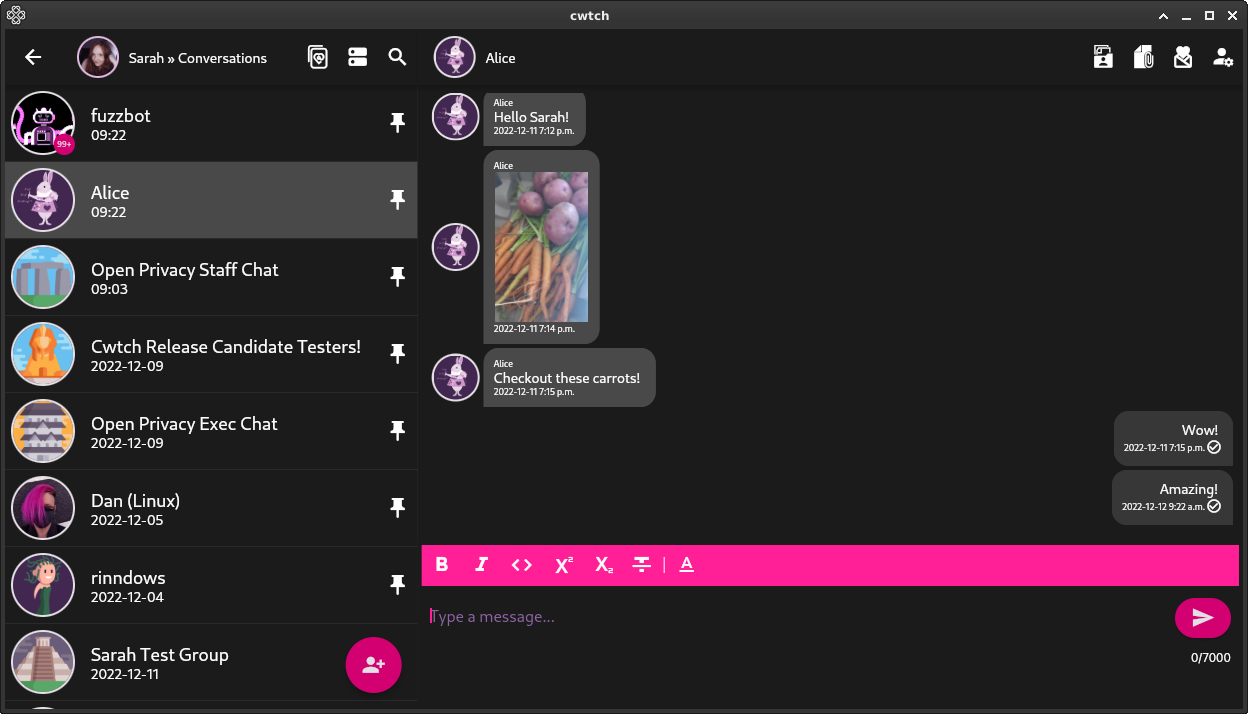Click Alice's avatar beside Checkout these carrots!
This screenshot has height=714, width=1248.
tap(455, 377)
